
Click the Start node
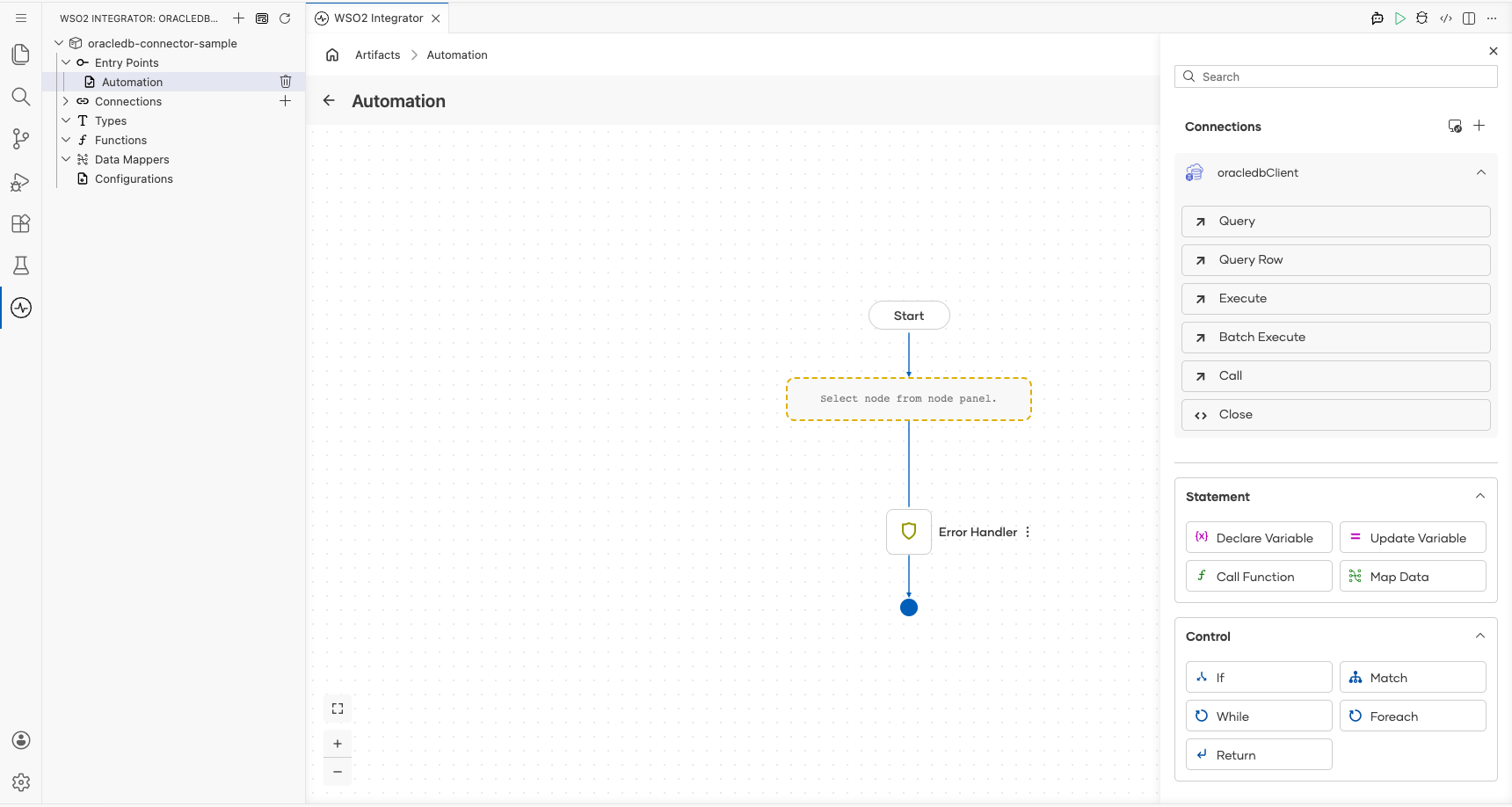point(909,316)
